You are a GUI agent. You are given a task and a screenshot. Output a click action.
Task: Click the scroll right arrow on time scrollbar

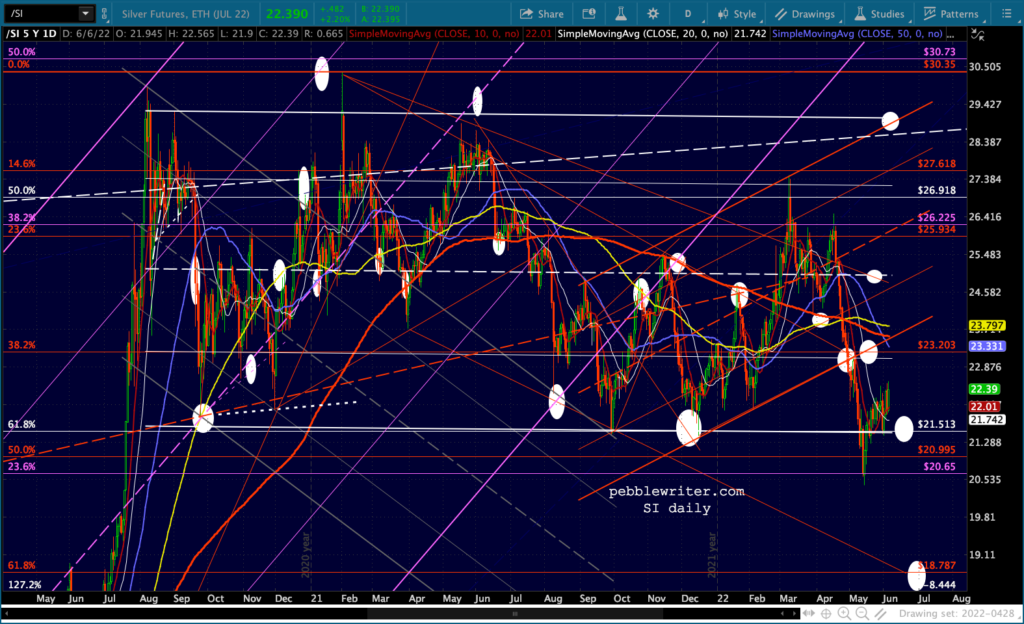point(794,614)
